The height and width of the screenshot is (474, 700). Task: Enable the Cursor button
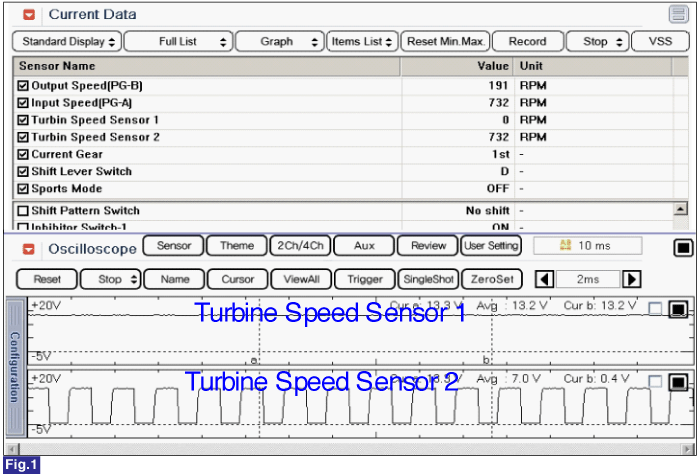pyautogui.click(x=238, y=279)
